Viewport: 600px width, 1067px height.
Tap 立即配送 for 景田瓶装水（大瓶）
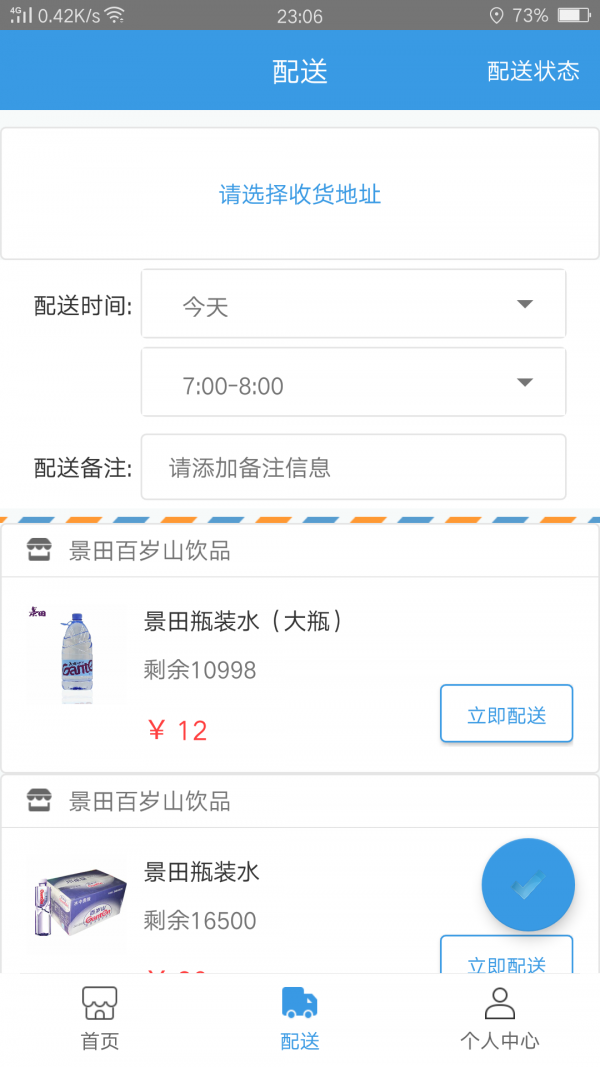[x=506, y=713]
